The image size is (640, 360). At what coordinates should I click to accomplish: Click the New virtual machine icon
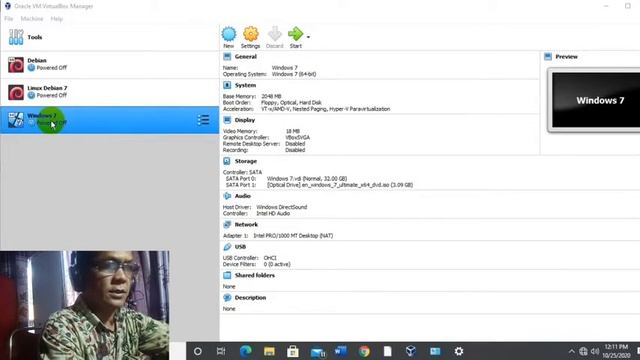(x=229, y=34)
